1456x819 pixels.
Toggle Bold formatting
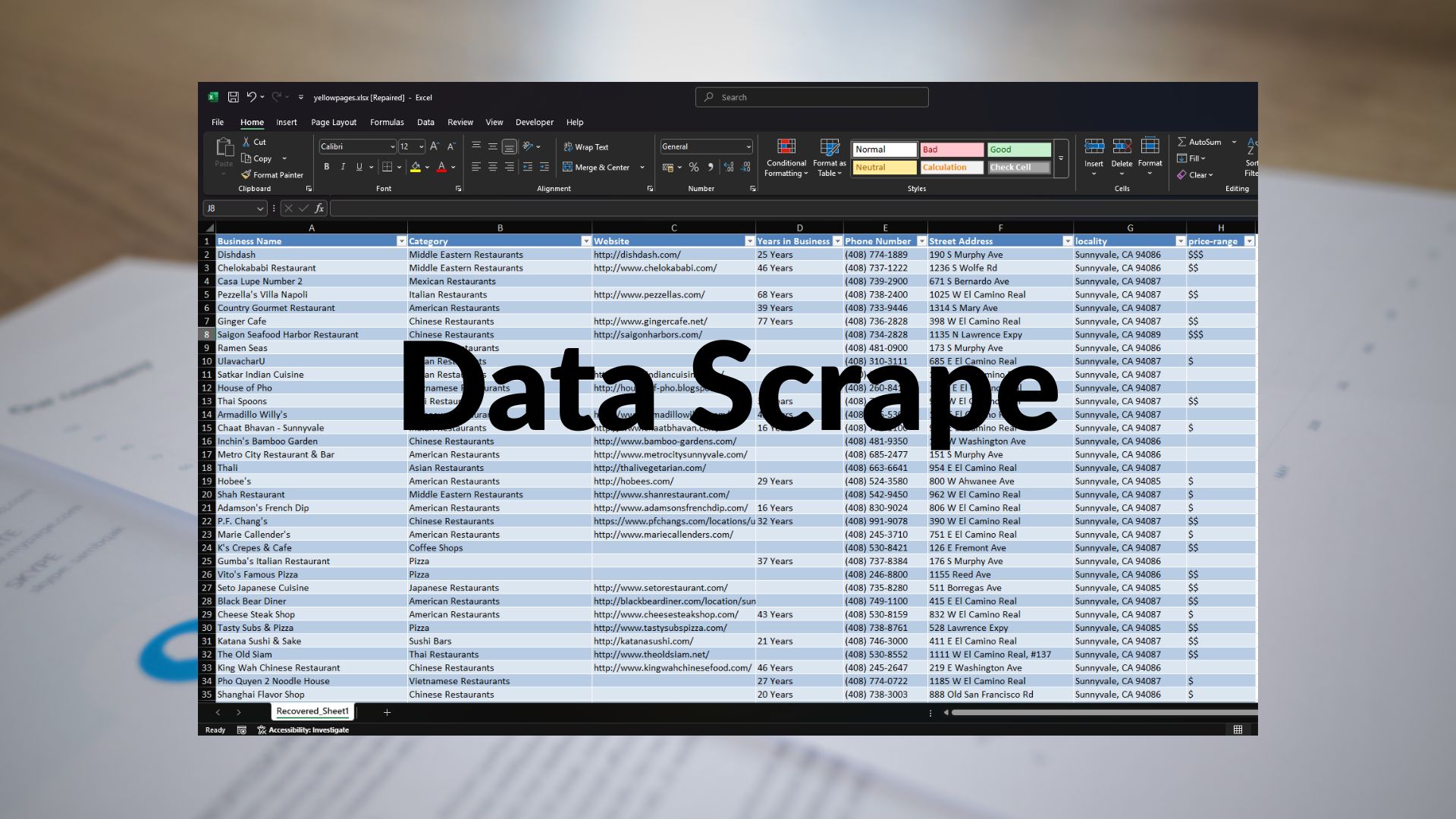327,168
